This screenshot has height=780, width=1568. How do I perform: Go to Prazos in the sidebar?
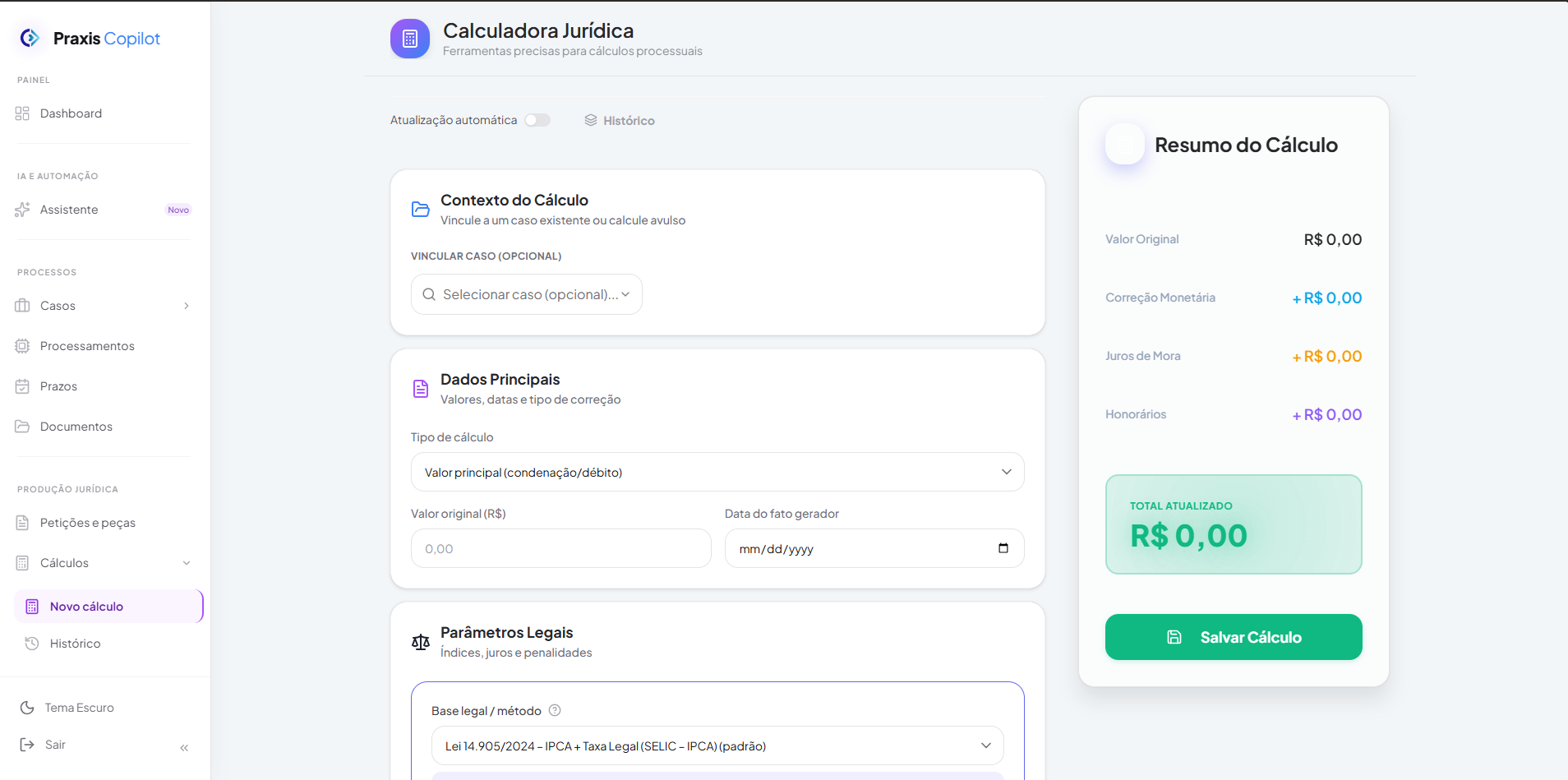coord(58,386)
